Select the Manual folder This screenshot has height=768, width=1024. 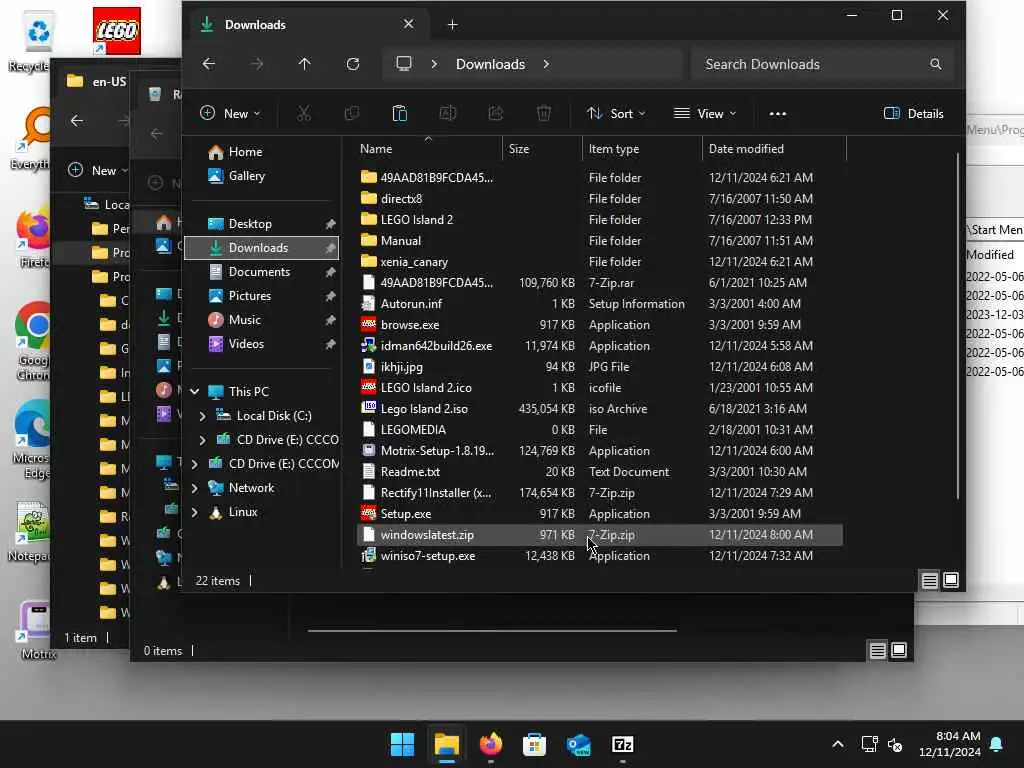(x=600, y=240)
